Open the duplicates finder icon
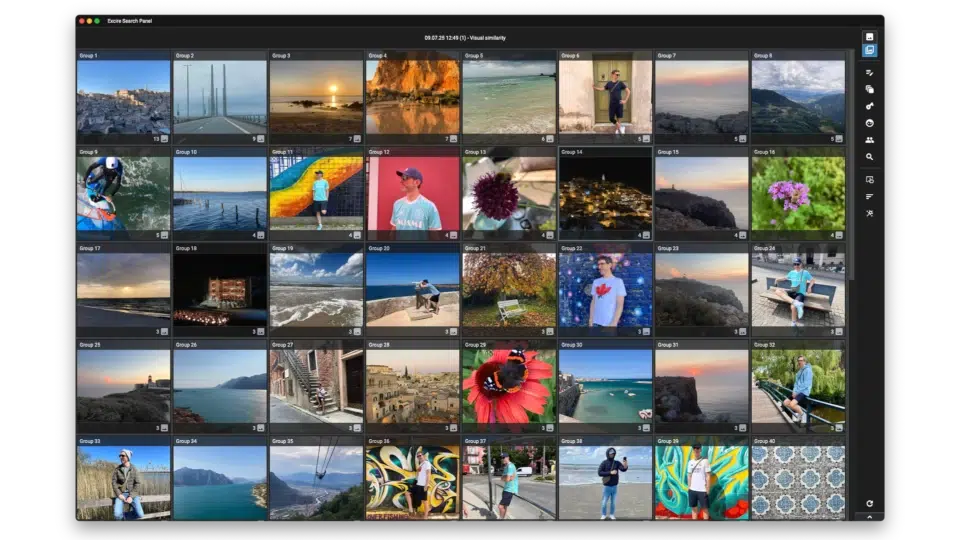The width and height of the screenshot is (960, 540). pyautogui.click(x=869, y=89)
